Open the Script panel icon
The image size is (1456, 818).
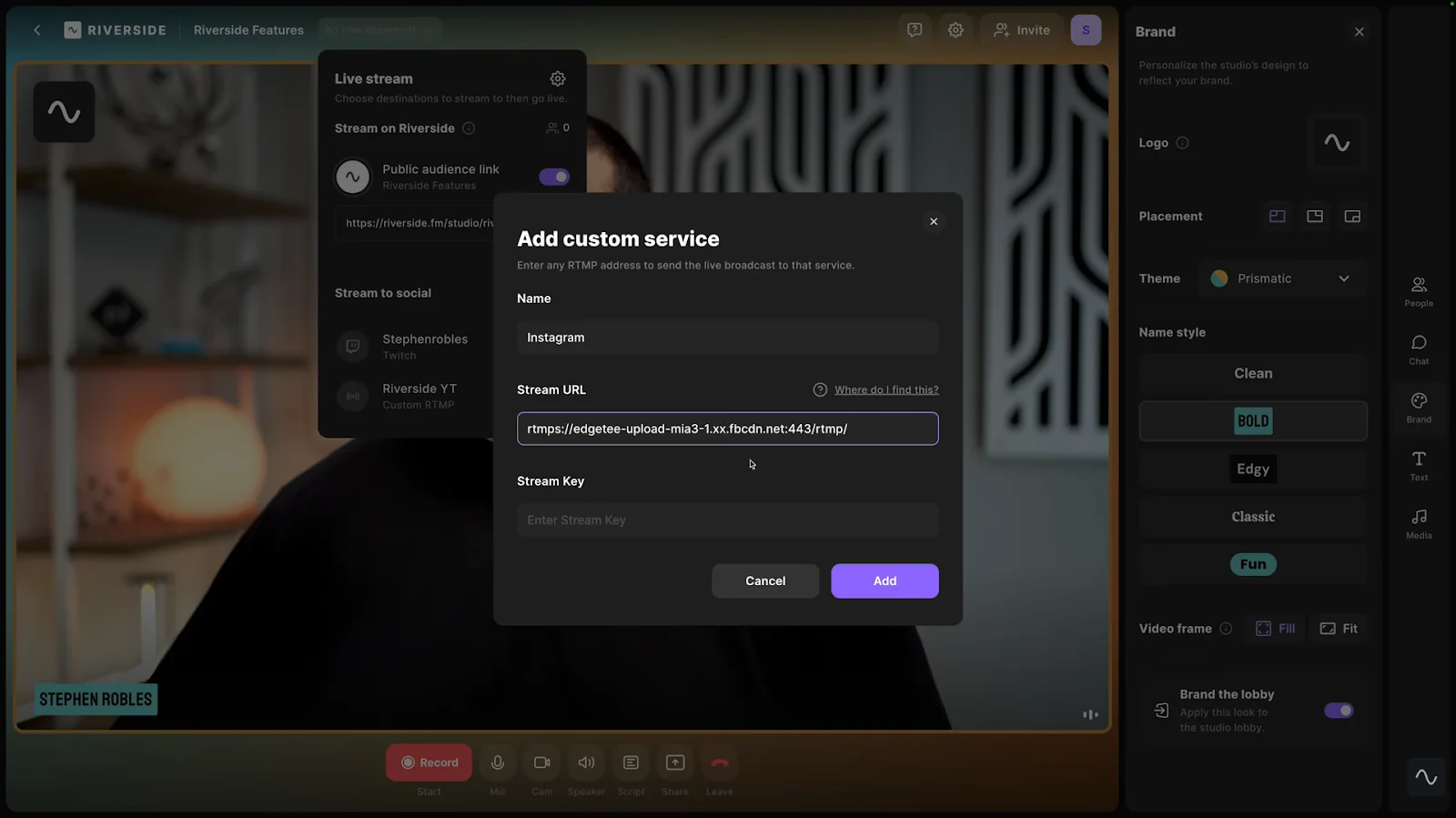pyautogui.click(x=631, y=762)
